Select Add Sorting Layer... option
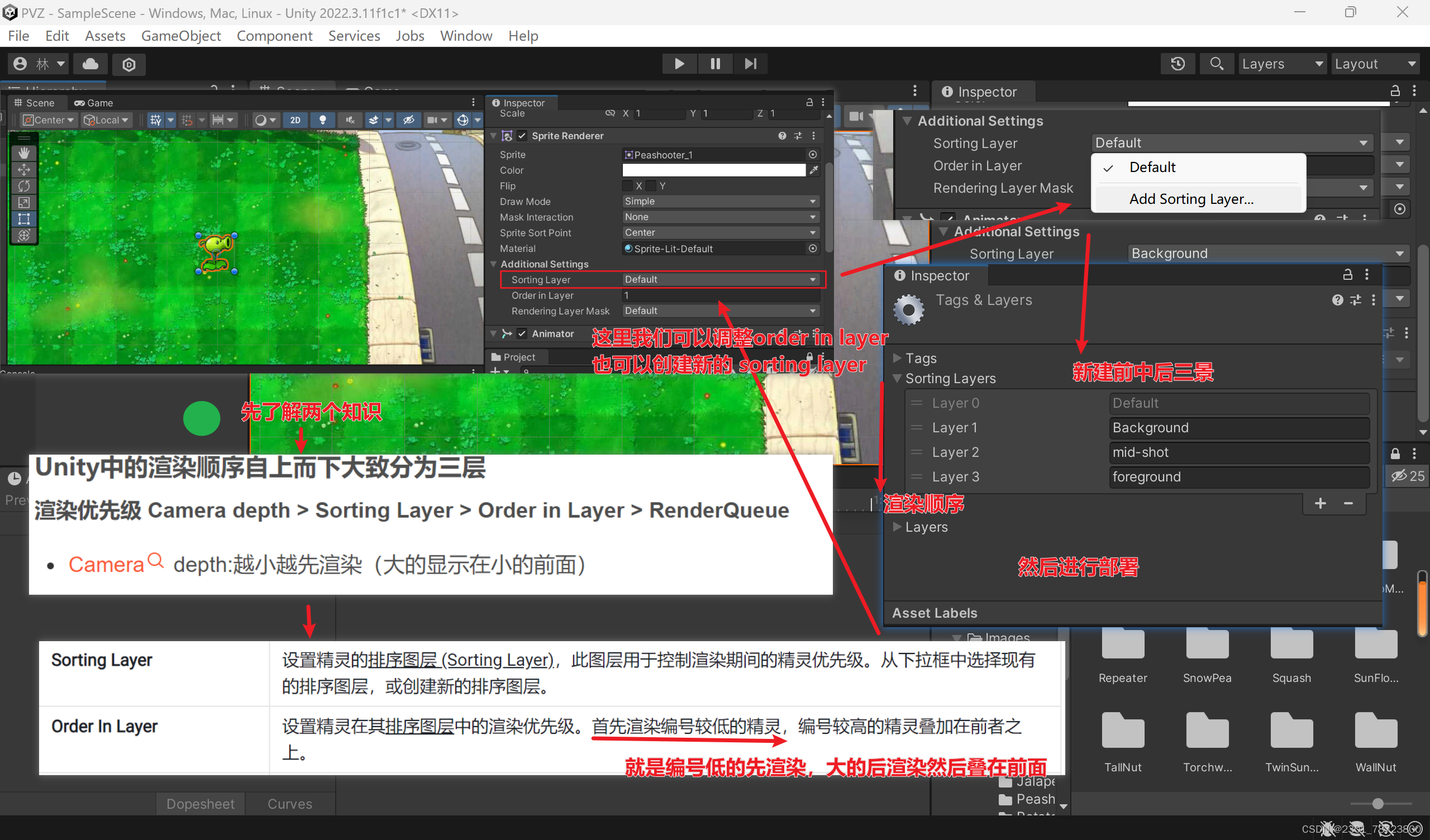1430x840 pixels. [1191, 199]
